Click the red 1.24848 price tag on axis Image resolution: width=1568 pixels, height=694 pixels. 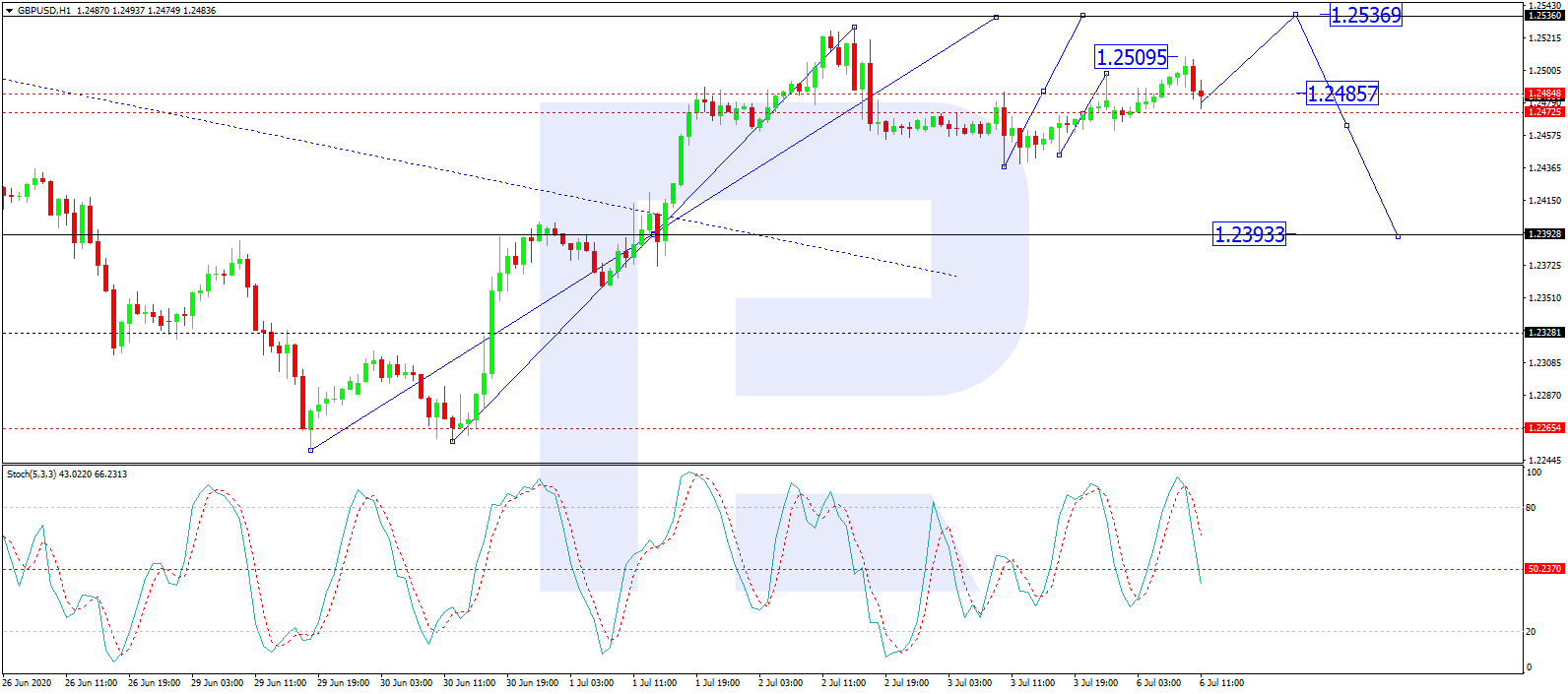pyautogui.click(x=1543, y=94)
